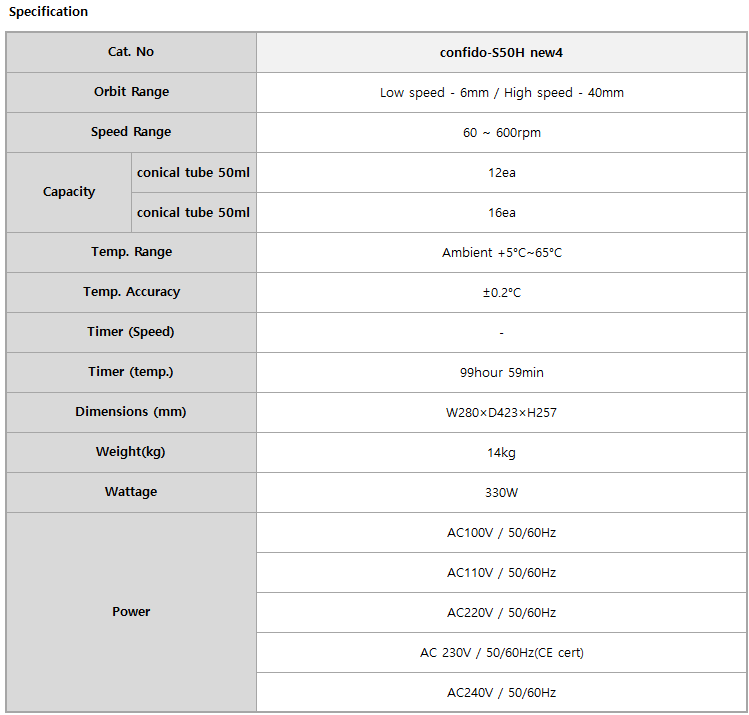Select the Cat. No header cell
This screenshot has width=749, height=715.
click(131, 52)
